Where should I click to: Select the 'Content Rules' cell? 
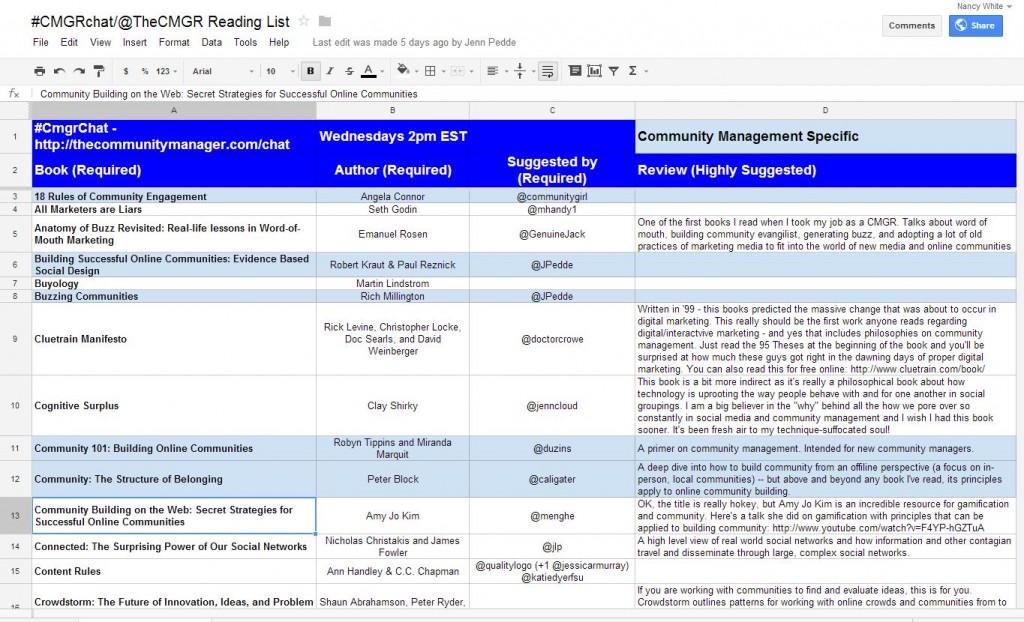[x=174, y=572]
